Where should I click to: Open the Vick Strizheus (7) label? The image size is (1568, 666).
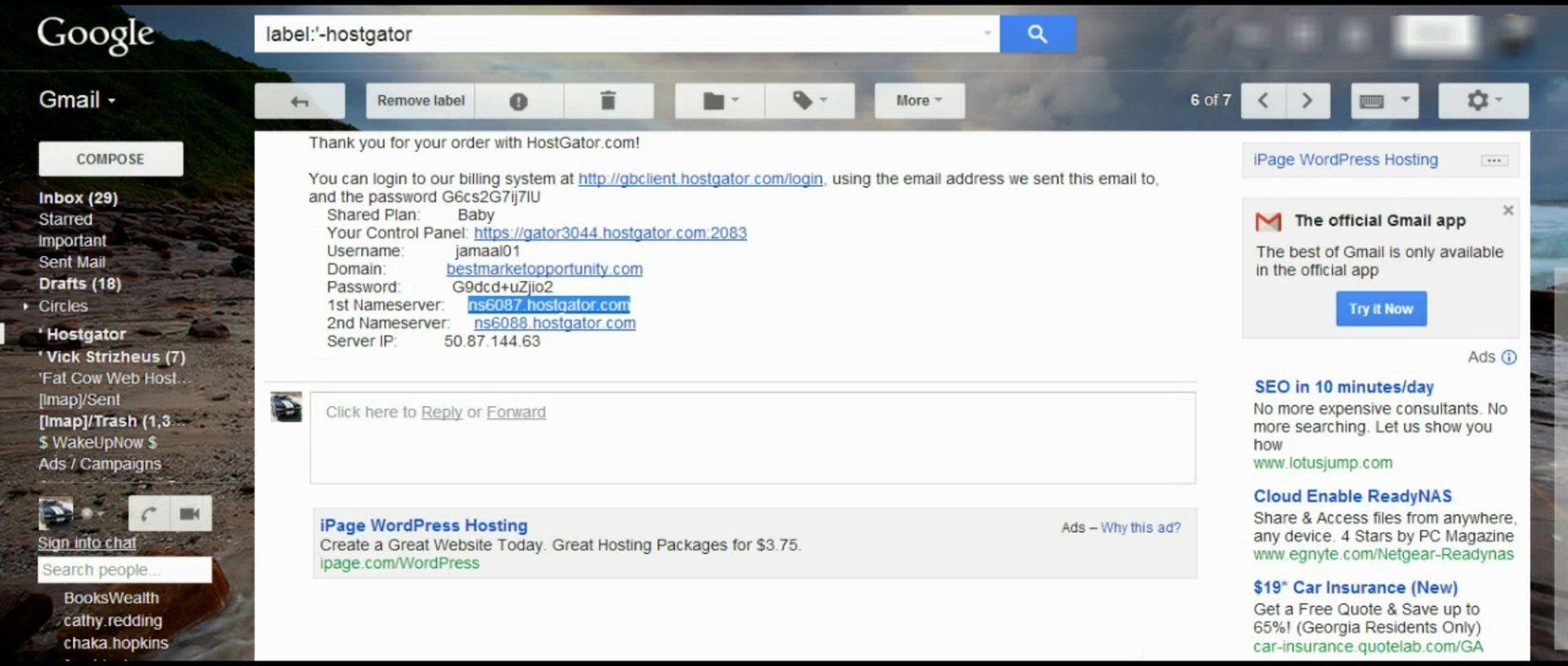click(x=112, y=356)
